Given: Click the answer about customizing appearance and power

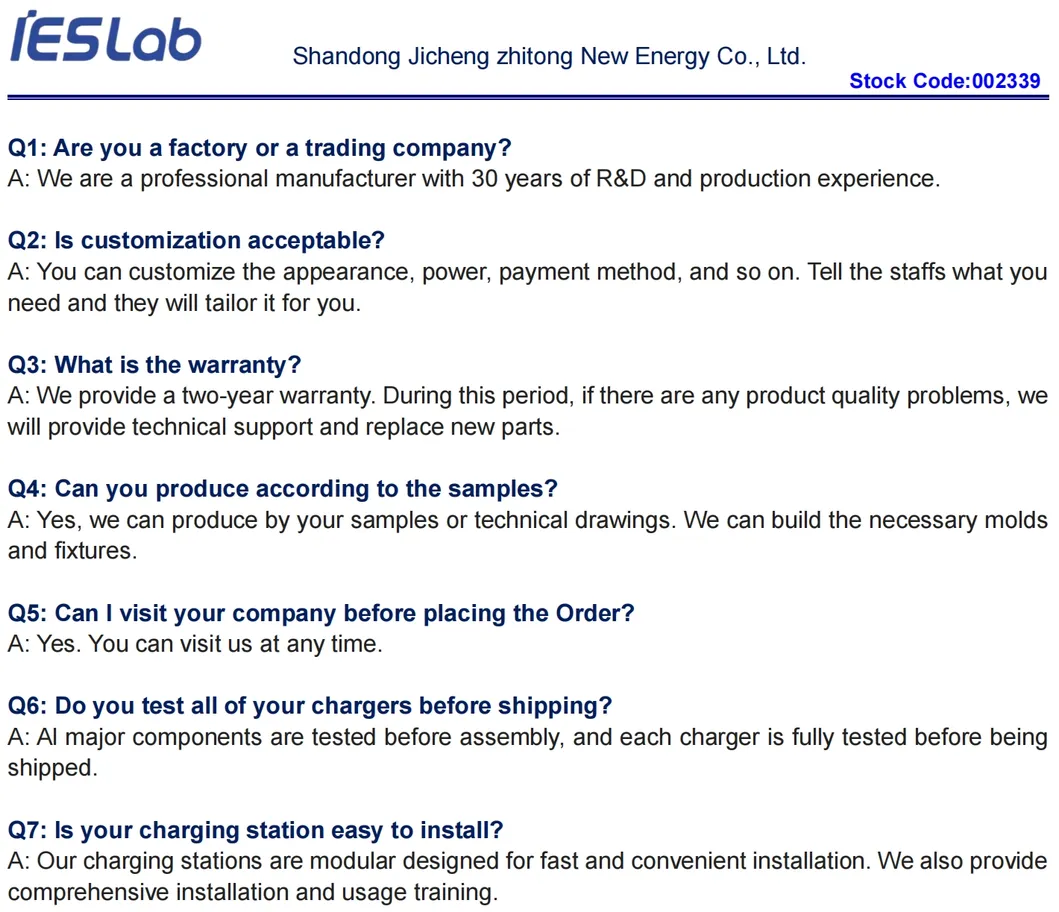Looking at the screenshot, I should point(527,273).
